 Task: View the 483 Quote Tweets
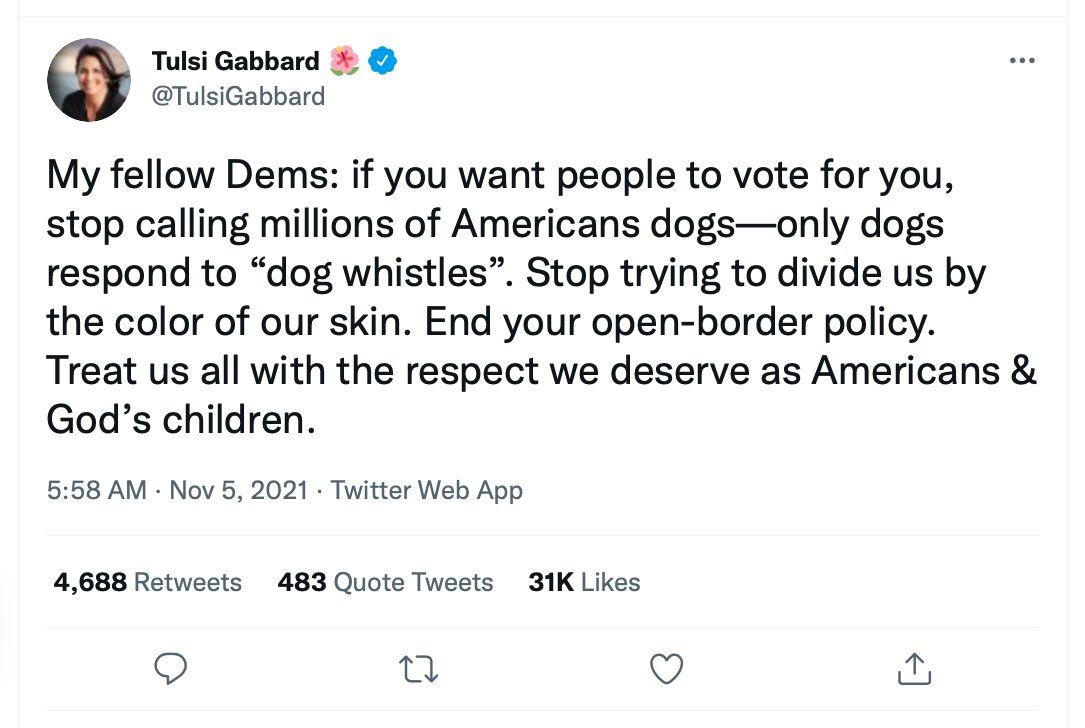385,582
